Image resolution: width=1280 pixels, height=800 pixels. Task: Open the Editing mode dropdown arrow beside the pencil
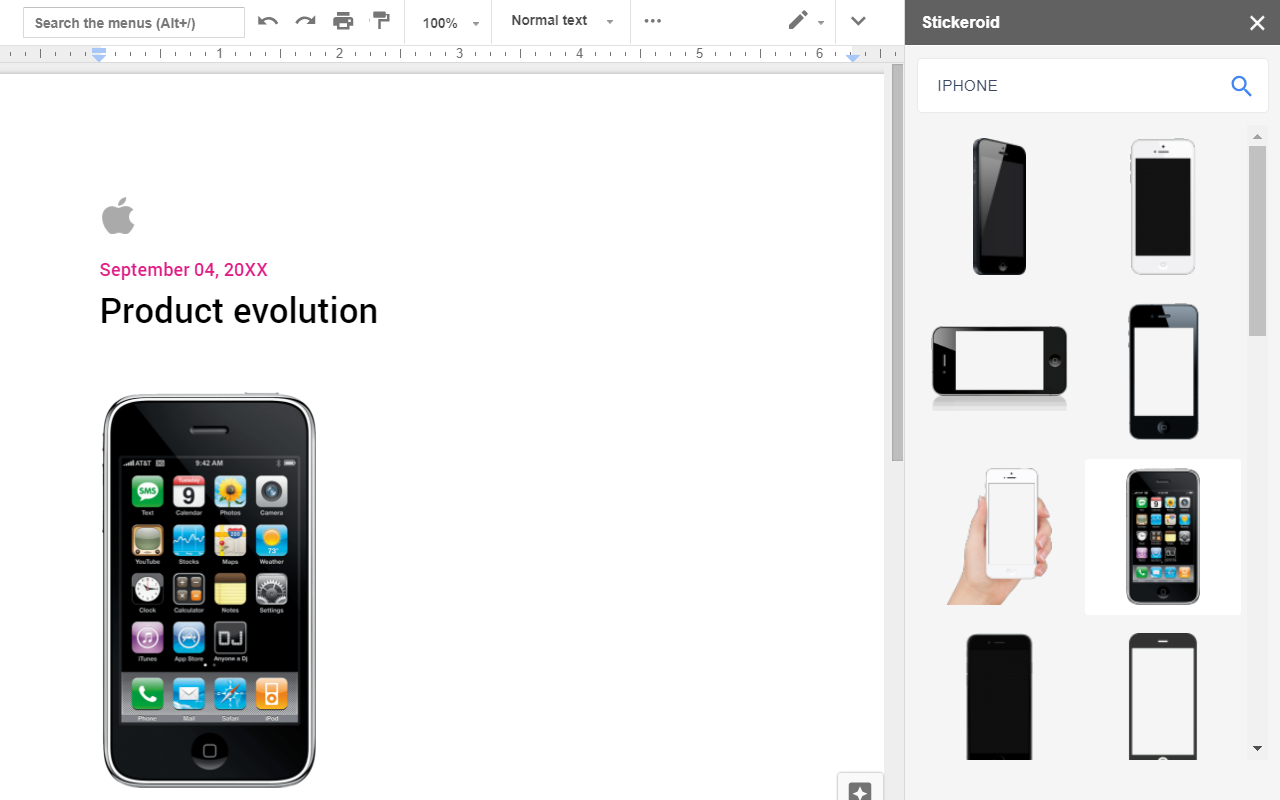pos(820,21)
